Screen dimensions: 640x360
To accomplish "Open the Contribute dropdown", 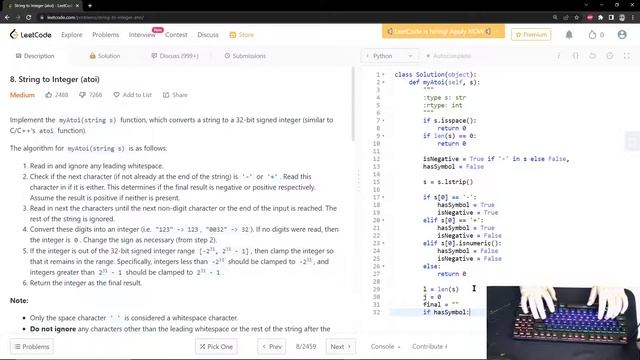I will 429,347.
